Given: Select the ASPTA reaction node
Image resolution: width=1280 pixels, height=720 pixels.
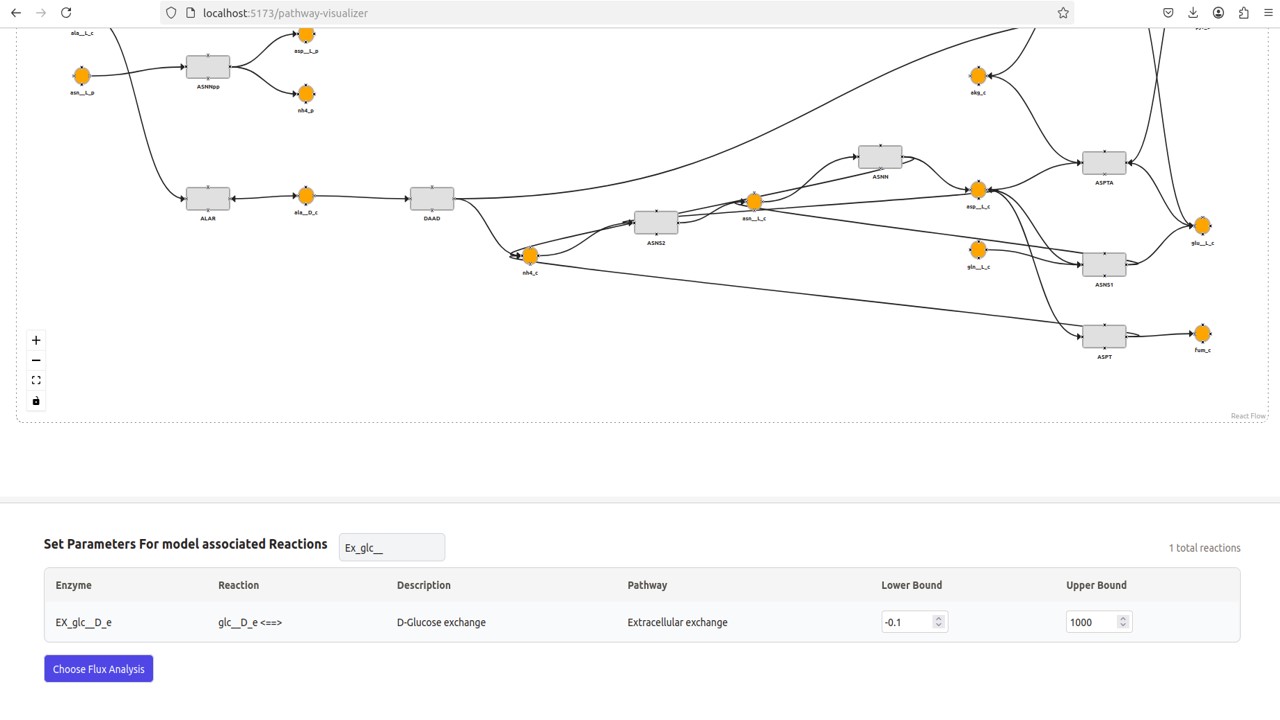Looking at the screenshot, I should coord(1104,161).
